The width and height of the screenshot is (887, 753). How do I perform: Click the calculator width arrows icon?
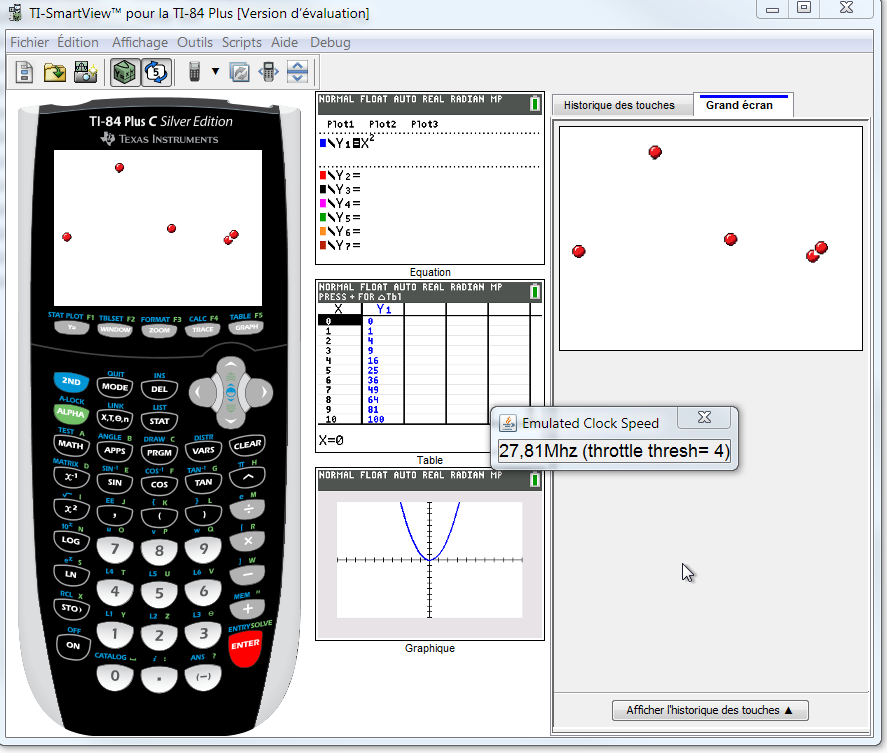(269, 72)
